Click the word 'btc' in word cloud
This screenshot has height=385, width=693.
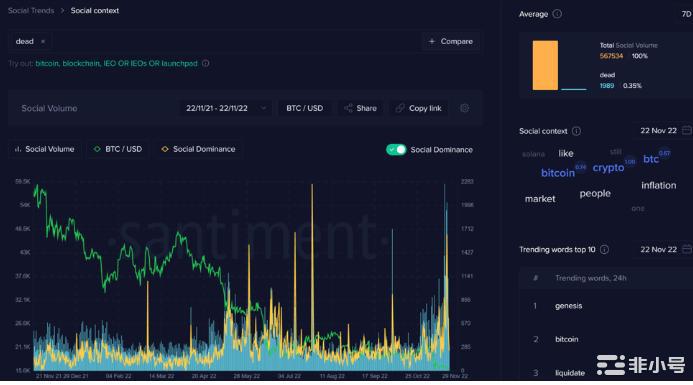pyautogui.click(x=651, y=159)
